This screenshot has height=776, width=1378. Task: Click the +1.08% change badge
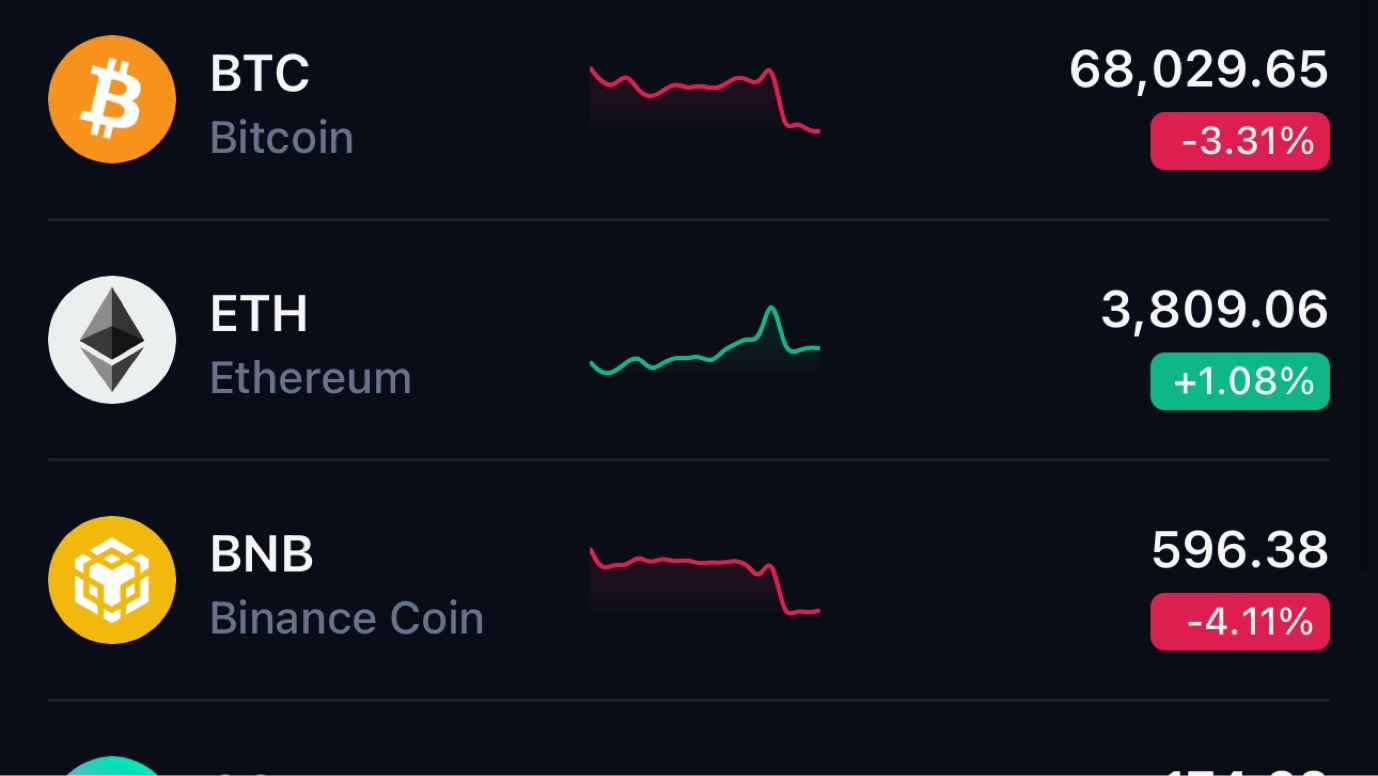pos(1240,381)
